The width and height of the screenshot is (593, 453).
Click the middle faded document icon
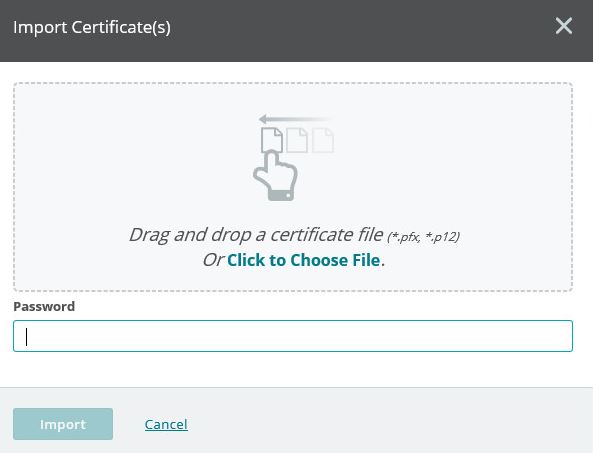pyautogui.click(x=297, y=140)
